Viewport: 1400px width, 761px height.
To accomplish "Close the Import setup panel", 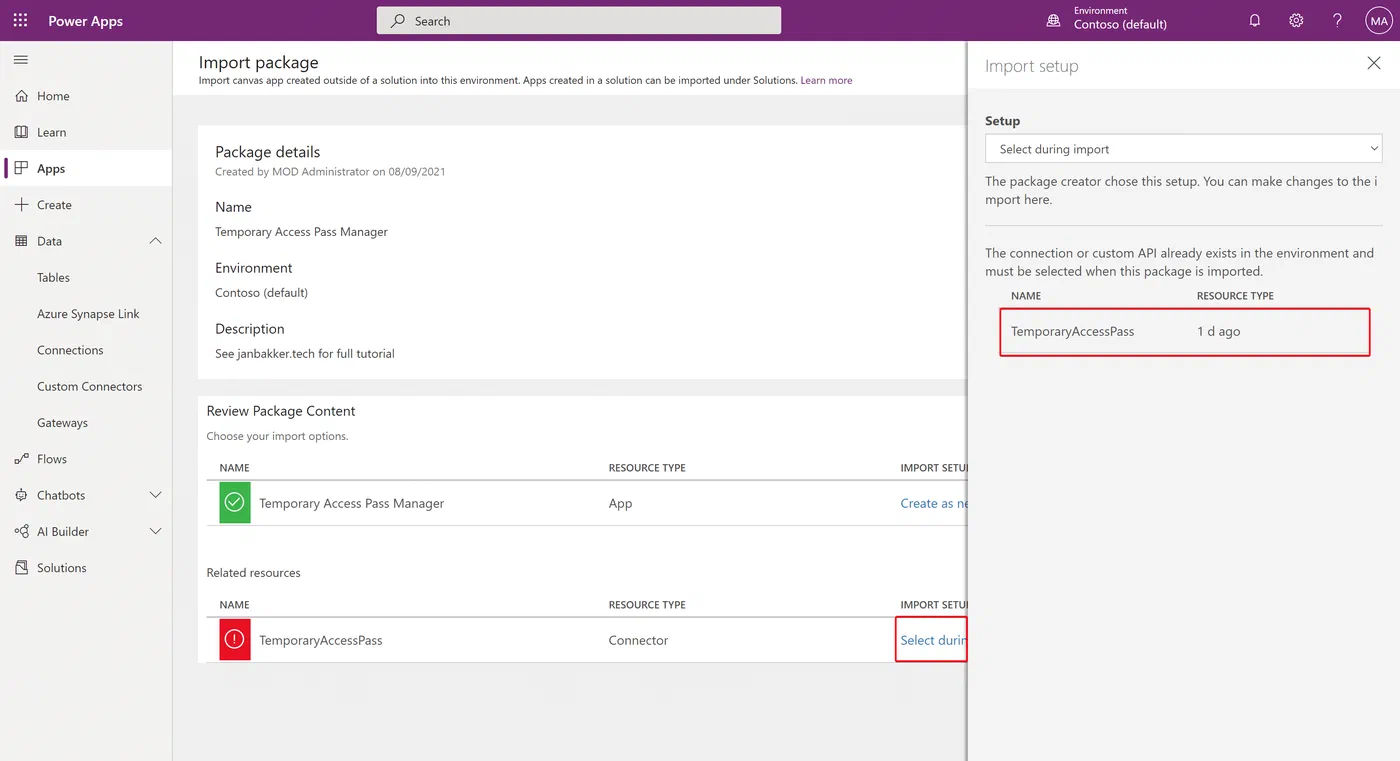I will (x=1374, y=63).
